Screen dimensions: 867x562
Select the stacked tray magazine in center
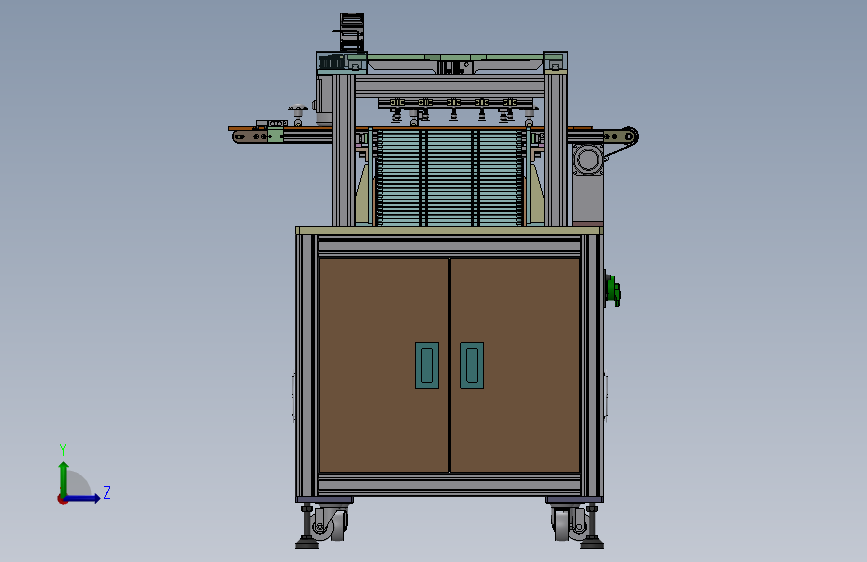coord(448,178)
